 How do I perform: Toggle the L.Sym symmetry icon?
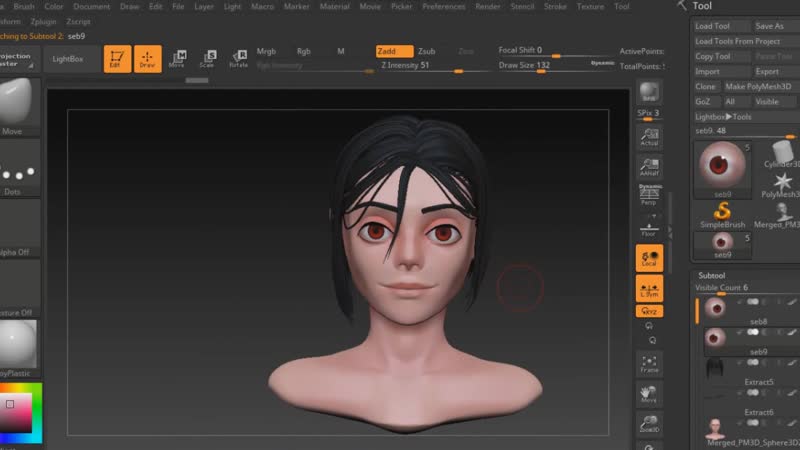(649, 288)
